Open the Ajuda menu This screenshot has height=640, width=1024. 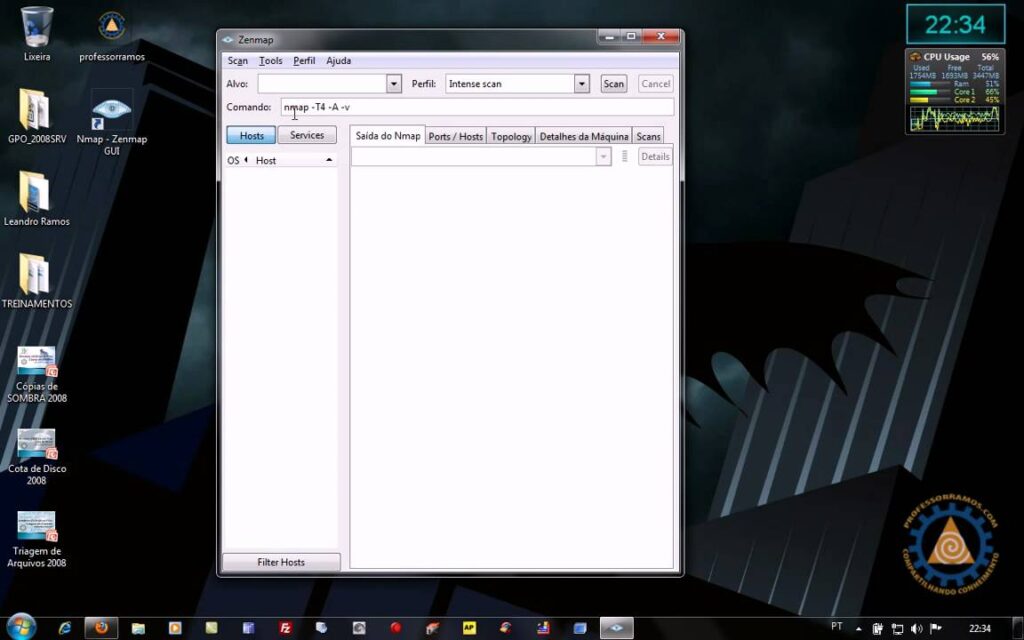(x=338, y=61)
